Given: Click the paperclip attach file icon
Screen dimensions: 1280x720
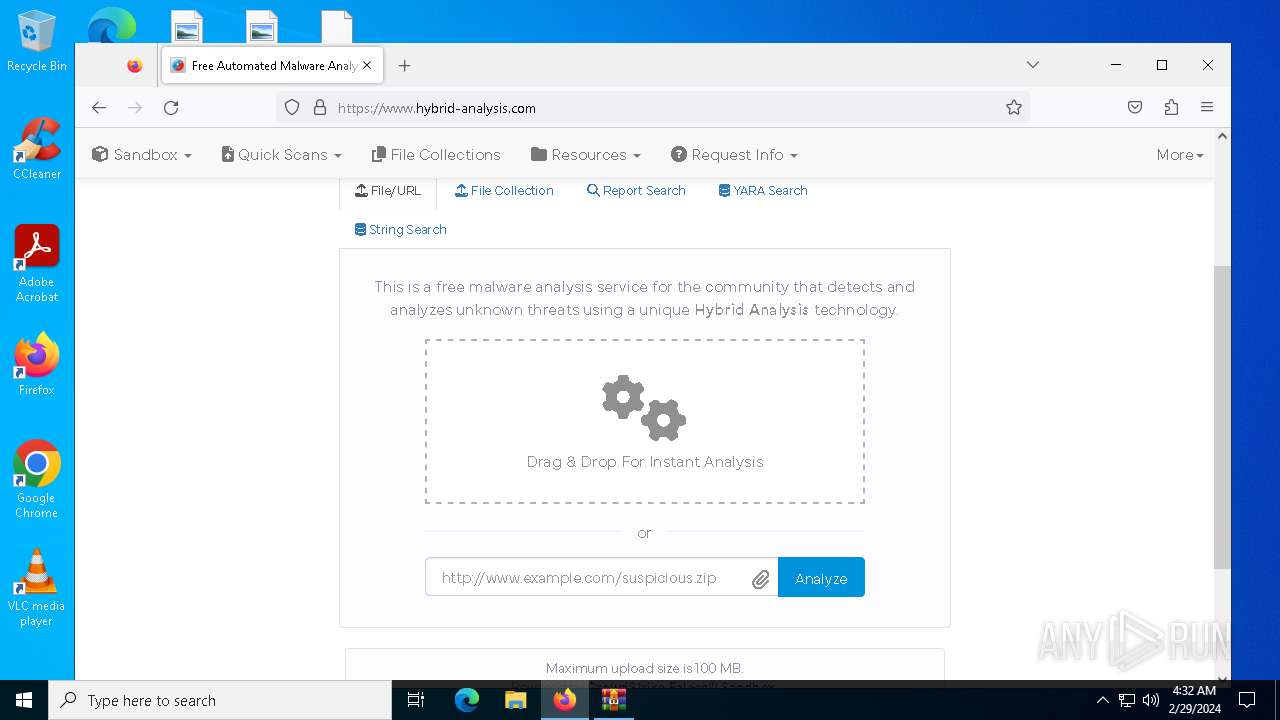Looking at the screenshot, I should (x=761, y=579).
